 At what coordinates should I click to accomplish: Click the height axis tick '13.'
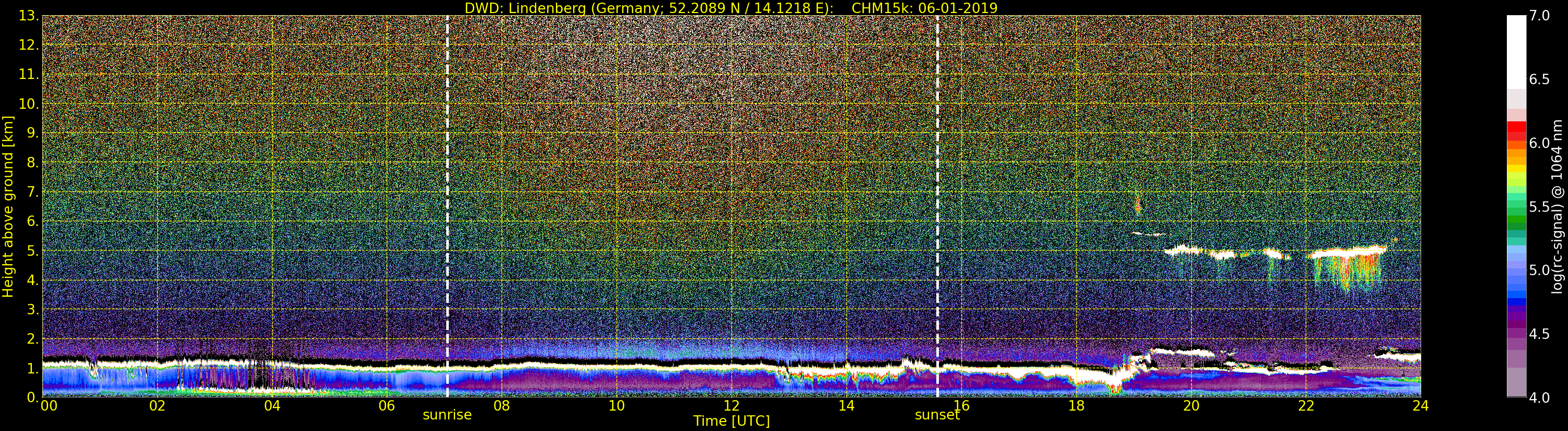[x=29, y=16]
